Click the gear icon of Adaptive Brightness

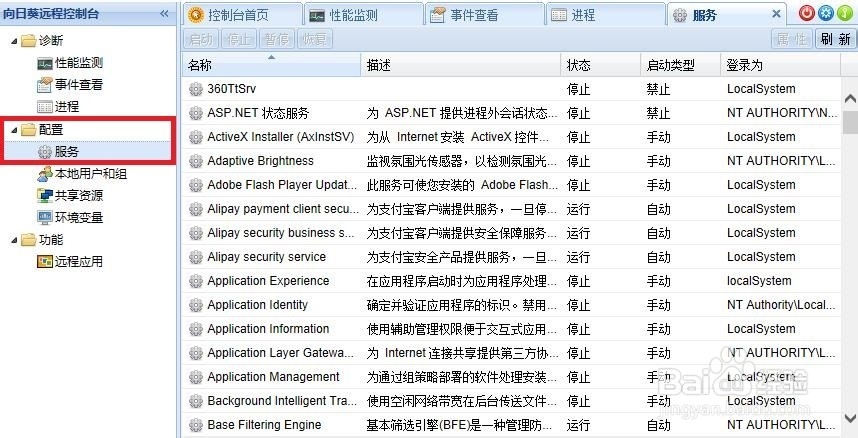(x=195, y=162)
